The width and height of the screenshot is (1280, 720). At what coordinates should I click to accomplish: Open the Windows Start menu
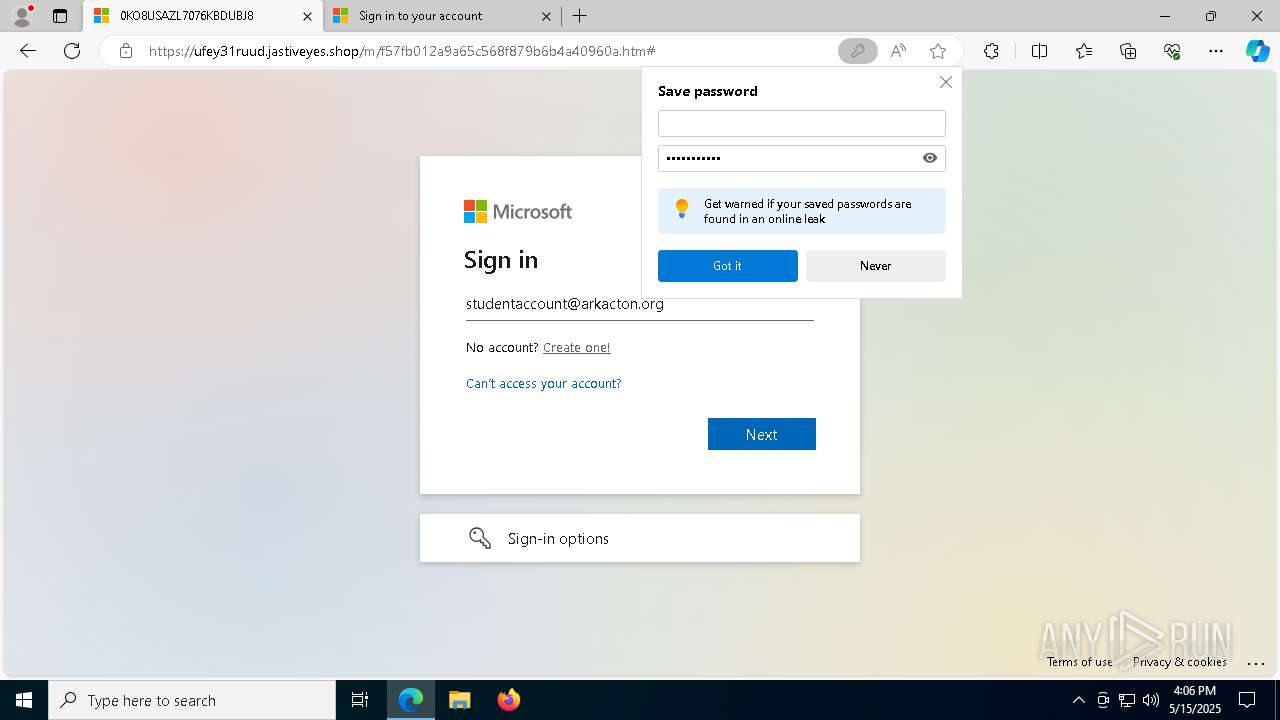tap(24, 700)
